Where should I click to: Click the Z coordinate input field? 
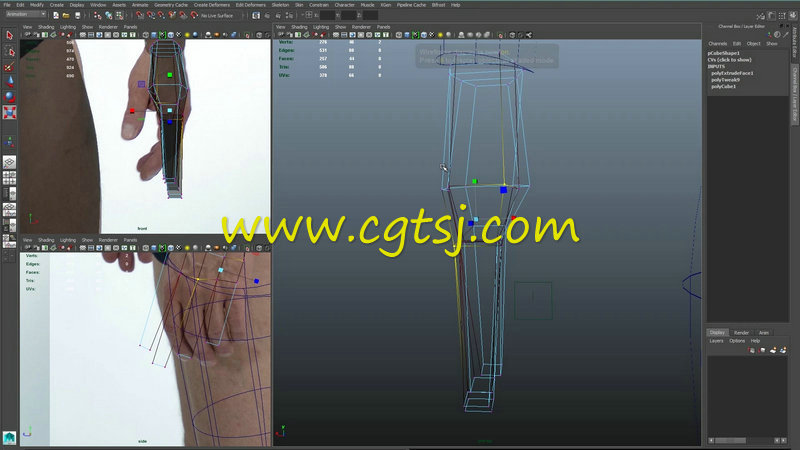tap(370, 15)
